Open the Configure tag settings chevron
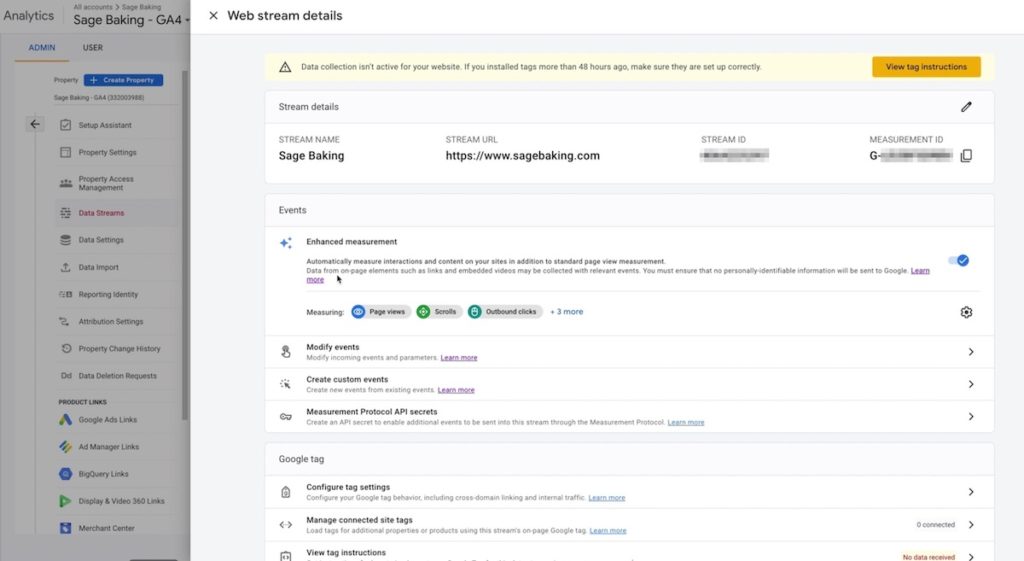 tap(970, 492)
